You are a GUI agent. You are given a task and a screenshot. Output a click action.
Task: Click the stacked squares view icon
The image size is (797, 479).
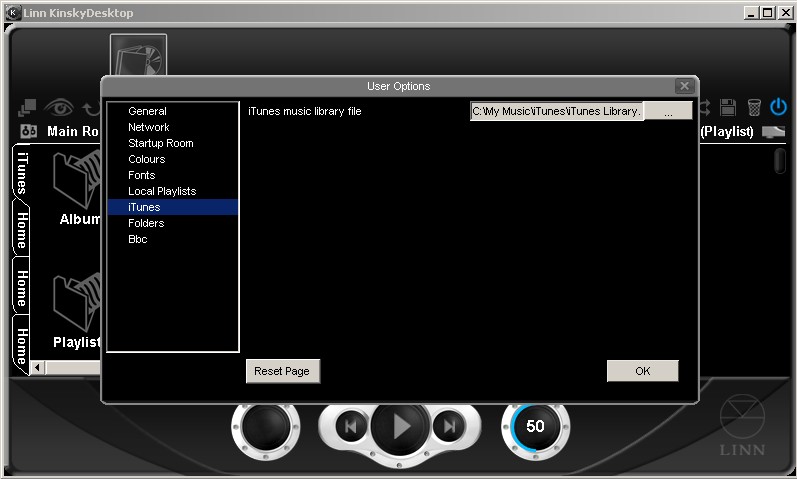coord(26,107)
